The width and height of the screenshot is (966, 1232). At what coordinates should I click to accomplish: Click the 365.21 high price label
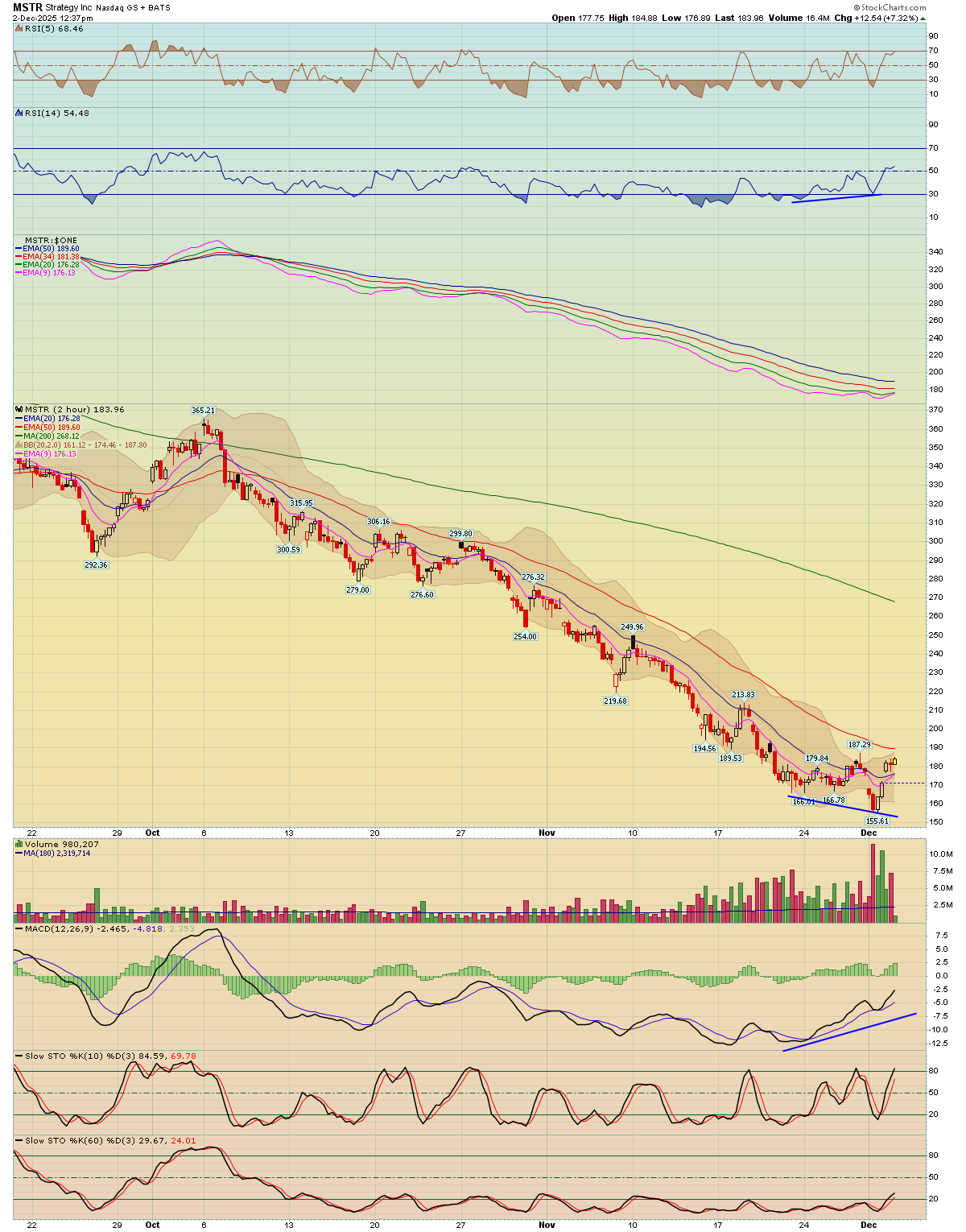(203, 411)
